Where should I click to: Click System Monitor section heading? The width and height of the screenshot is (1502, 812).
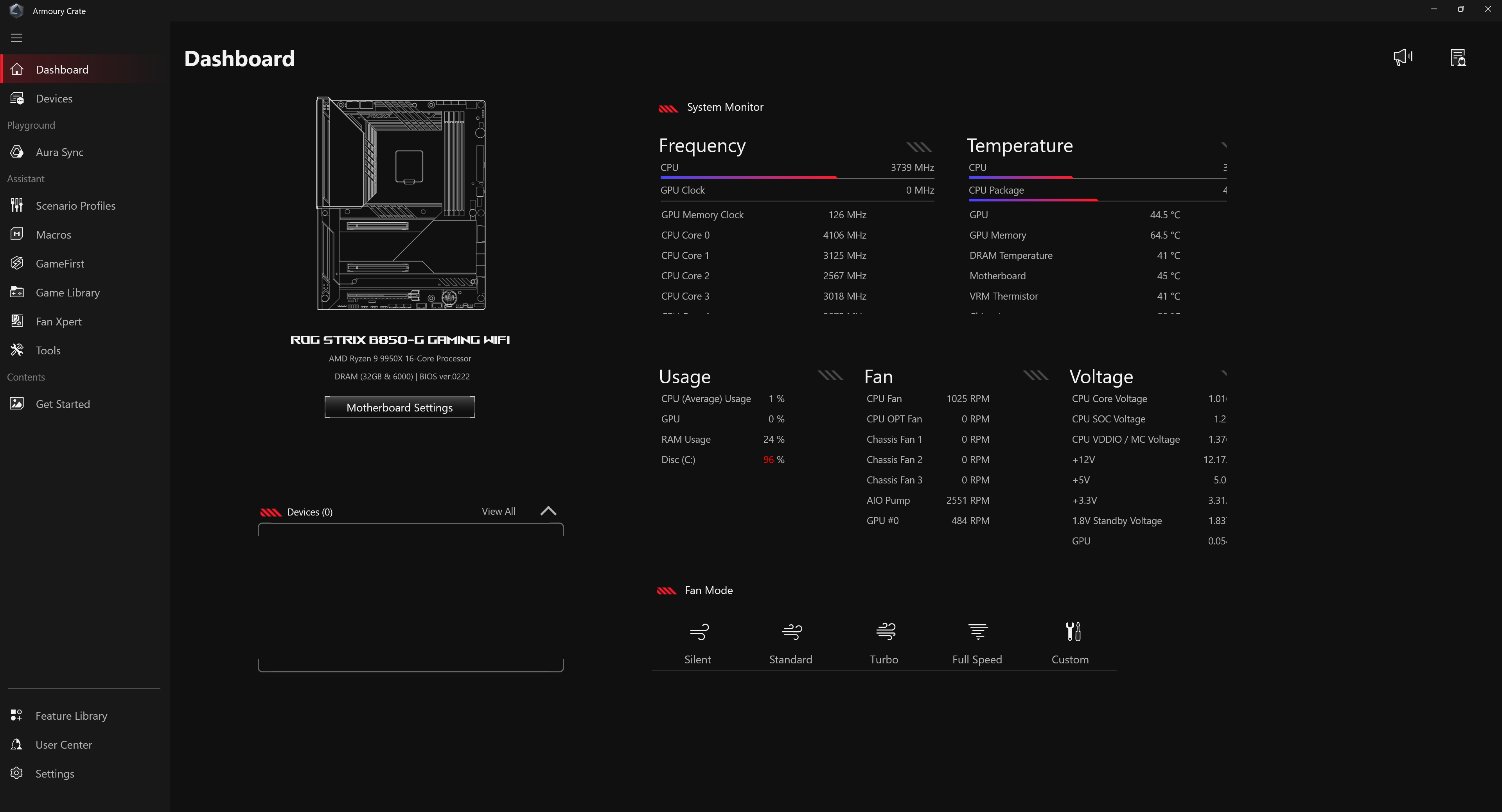pos(725,107)
